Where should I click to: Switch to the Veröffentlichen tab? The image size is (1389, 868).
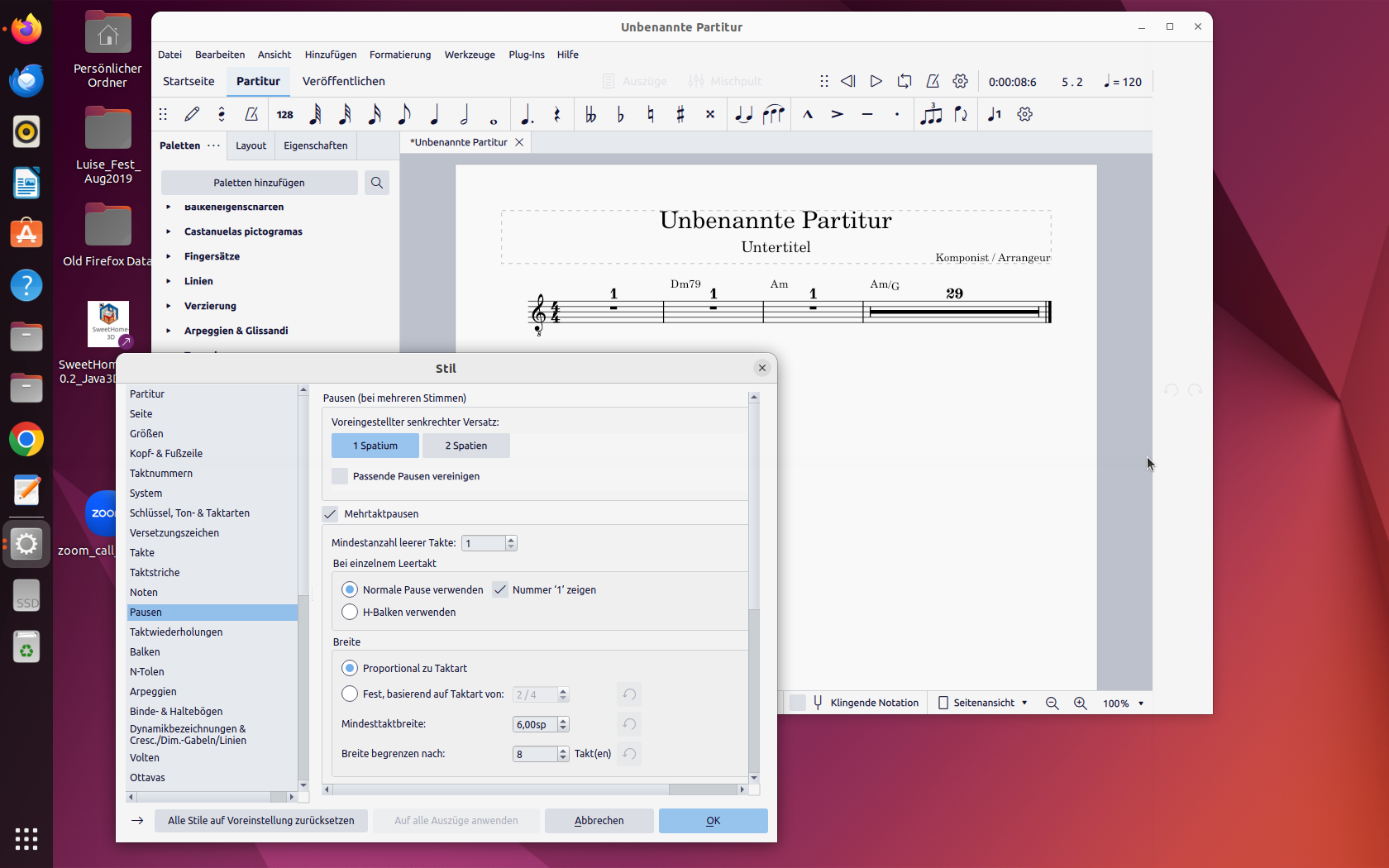click(x=344, y=81)
